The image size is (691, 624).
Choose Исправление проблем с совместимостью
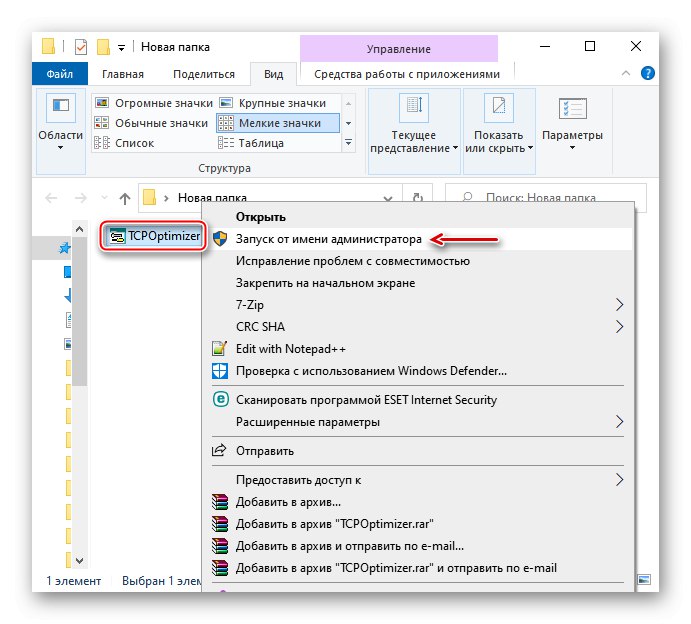click(x=419, y=261)
